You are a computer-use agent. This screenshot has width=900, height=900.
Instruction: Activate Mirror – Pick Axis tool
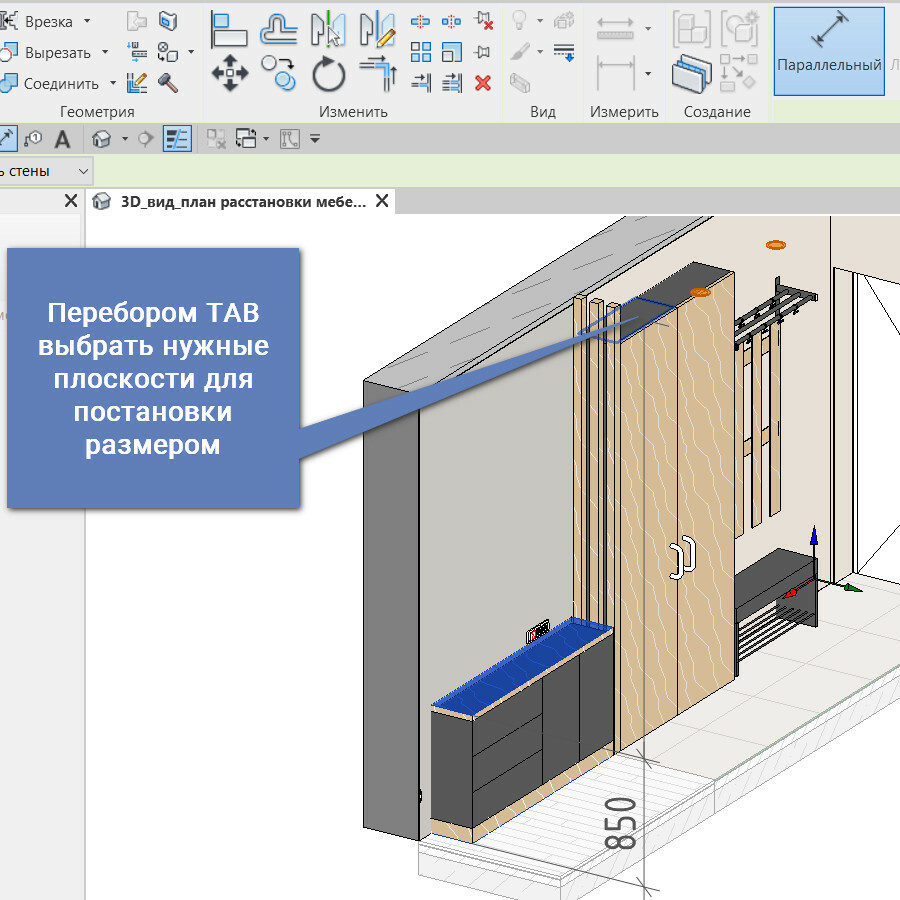[328, 29]
